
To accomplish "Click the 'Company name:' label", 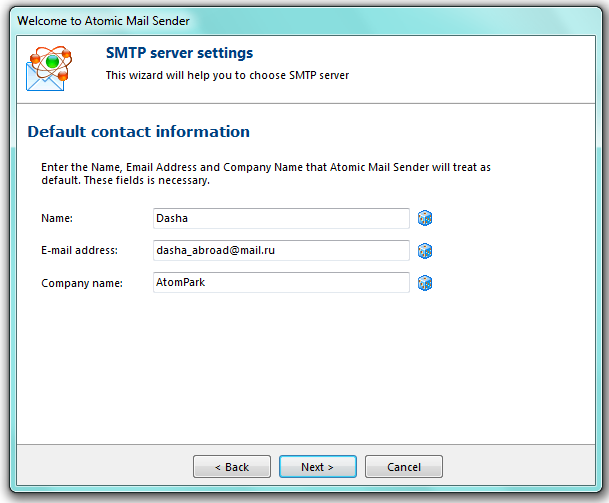I will (81, 283).
